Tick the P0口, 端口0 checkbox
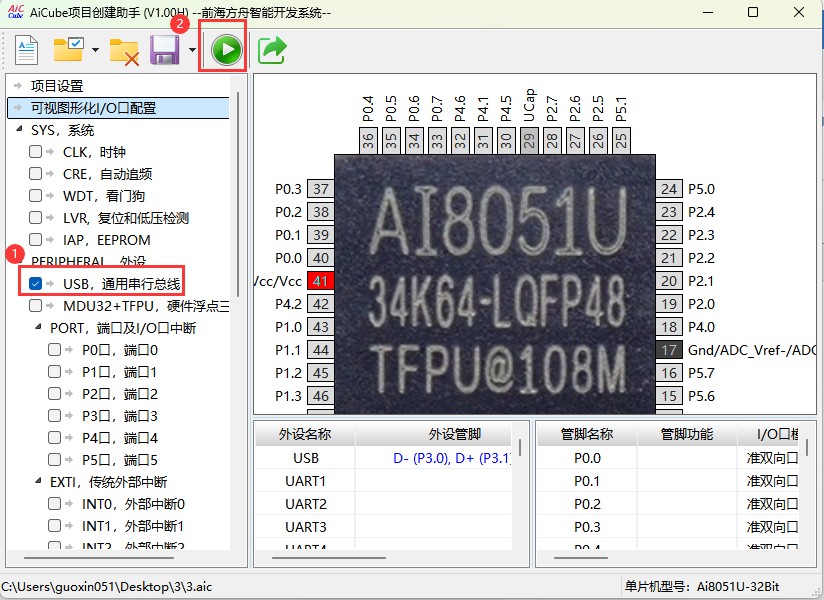 [54, 349]
